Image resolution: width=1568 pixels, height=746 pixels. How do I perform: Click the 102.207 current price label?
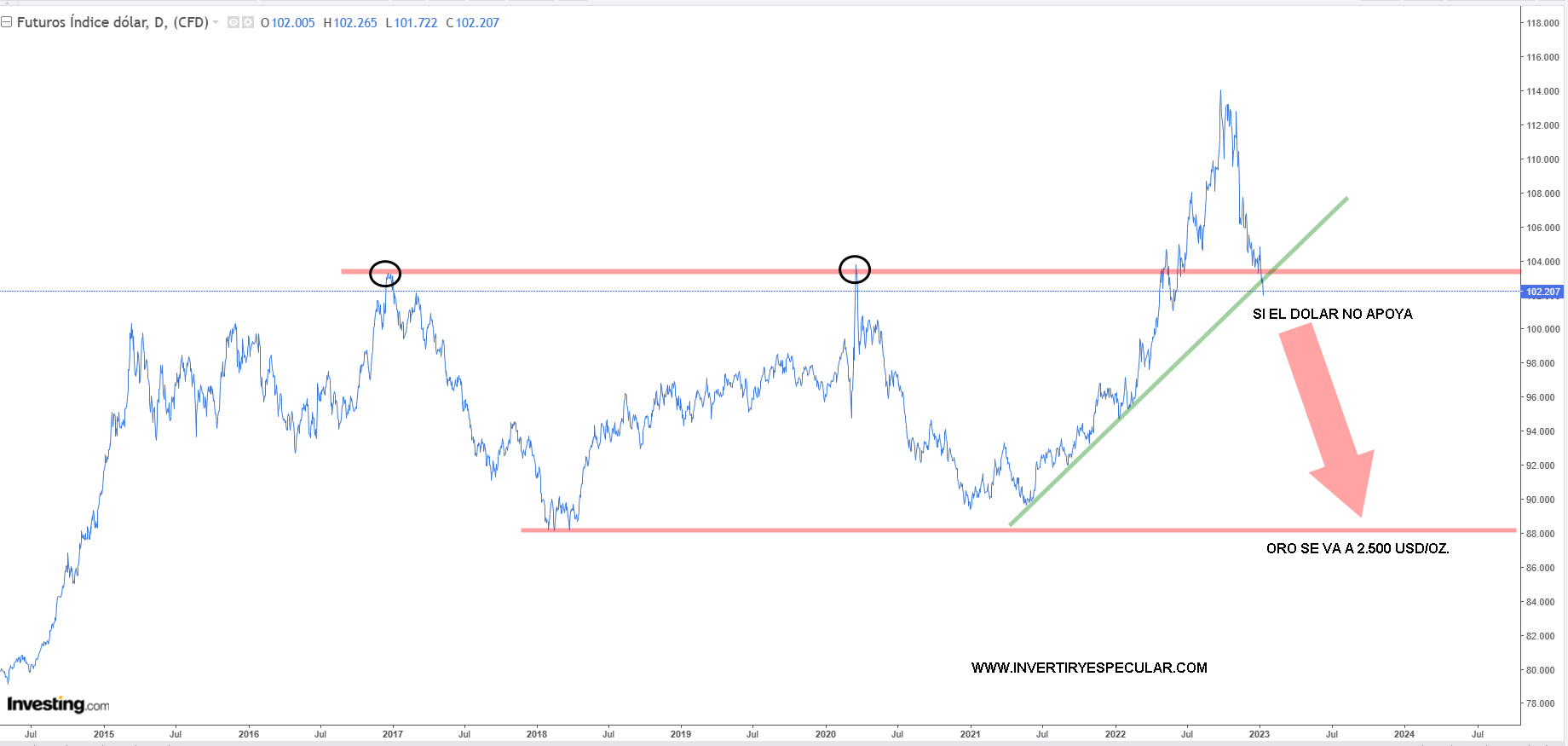click(x=1542, y=292)
